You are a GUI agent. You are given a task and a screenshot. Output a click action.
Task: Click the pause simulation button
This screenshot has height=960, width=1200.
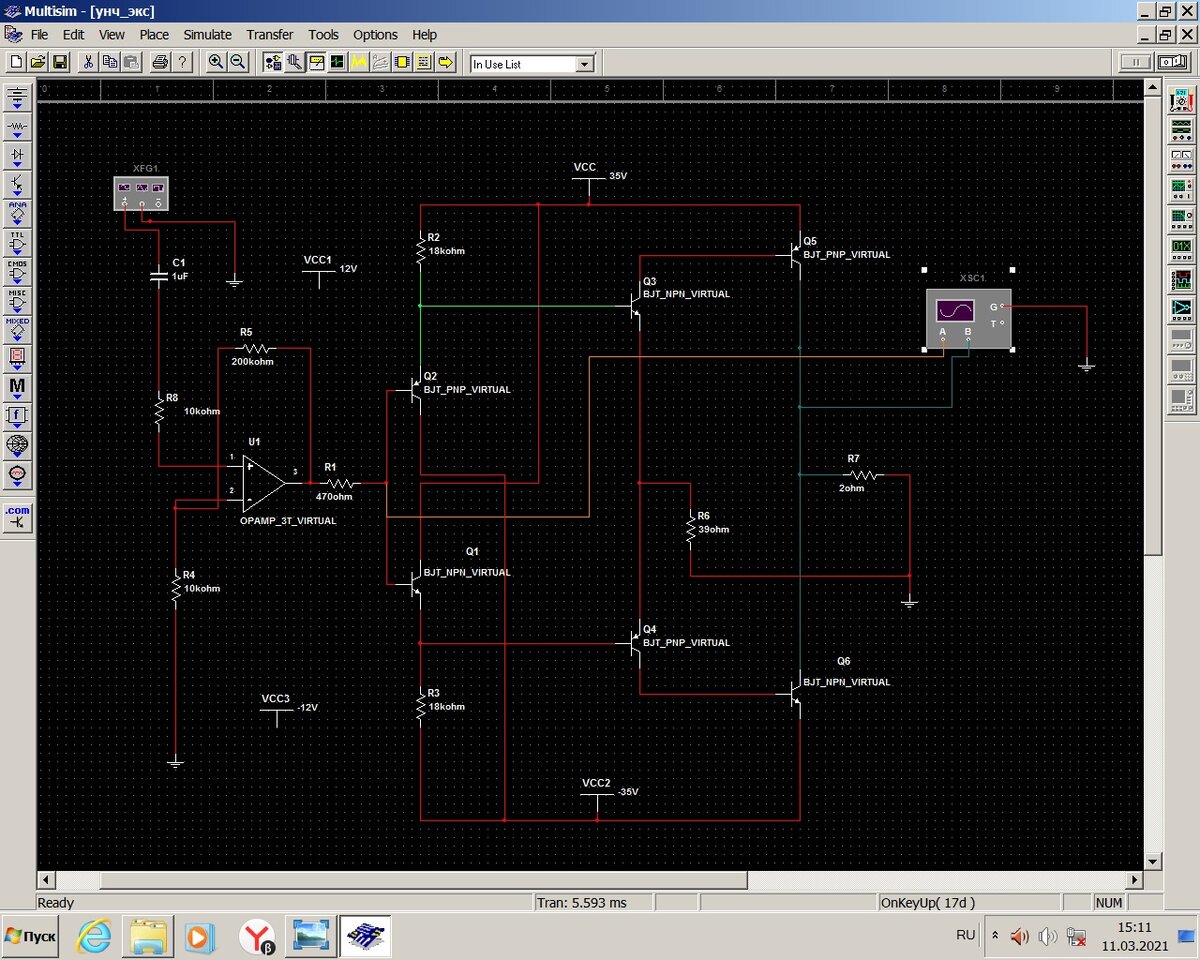coord(1135,62)
